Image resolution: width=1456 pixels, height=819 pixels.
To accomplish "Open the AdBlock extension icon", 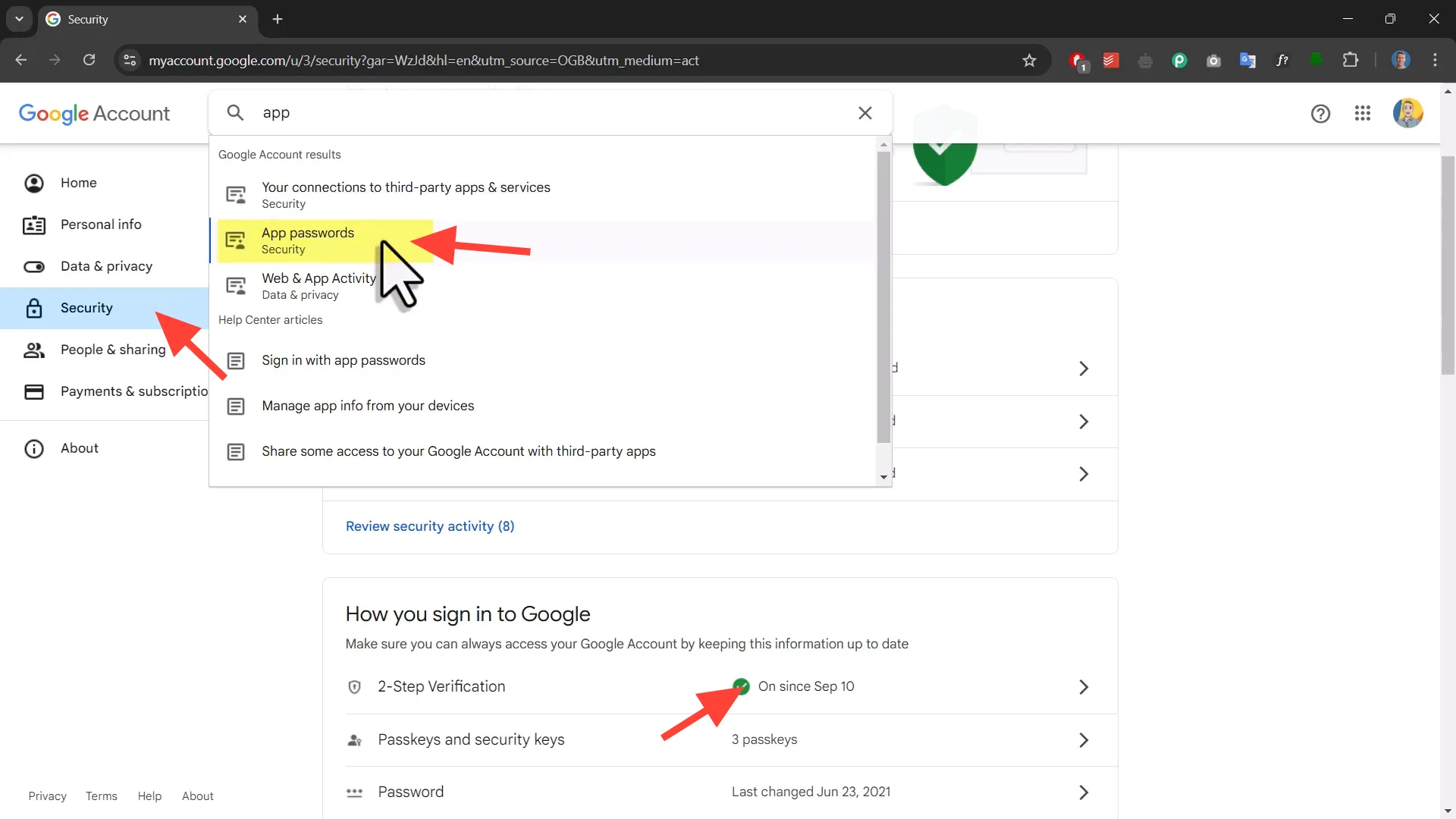I will [x=1077, y=61].
